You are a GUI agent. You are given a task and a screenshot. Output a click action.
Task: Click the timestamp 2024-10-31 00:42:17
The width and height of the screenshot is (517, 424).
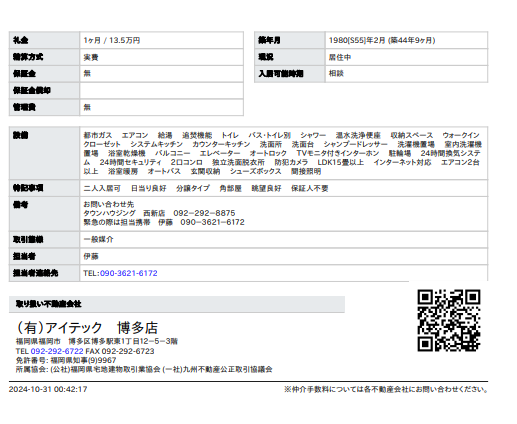point(48,389)
